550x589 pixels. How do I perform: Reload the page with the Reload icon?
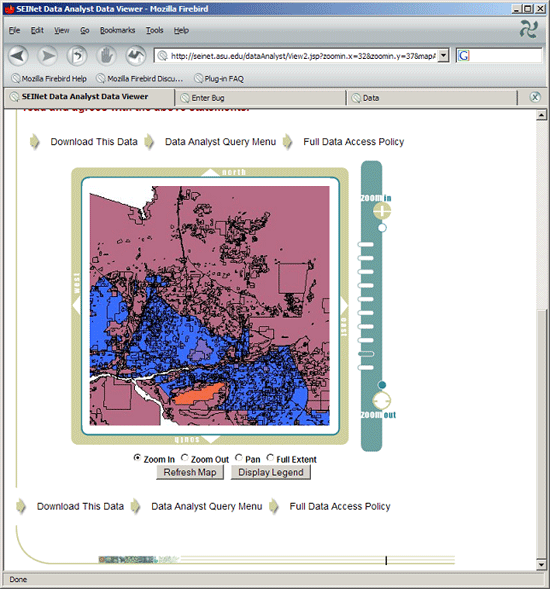coord(77,56)
